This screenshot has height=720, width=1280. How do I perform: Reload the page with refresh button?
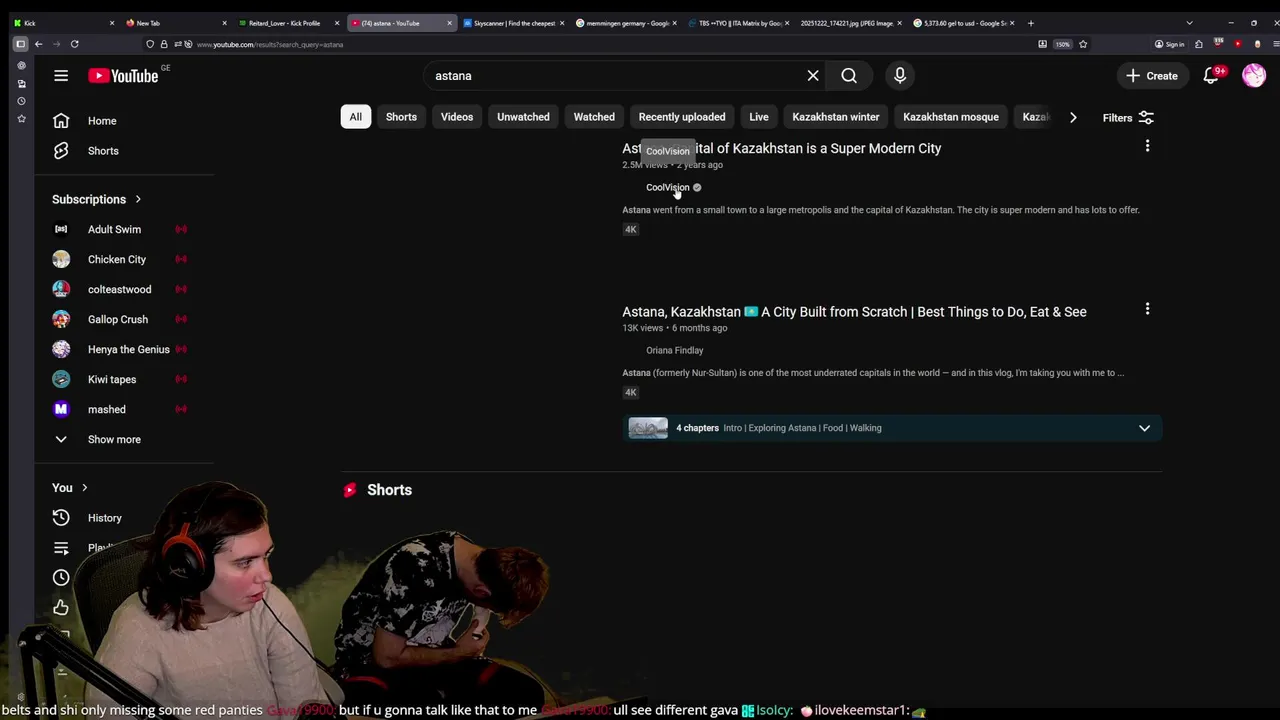[74, 44]
